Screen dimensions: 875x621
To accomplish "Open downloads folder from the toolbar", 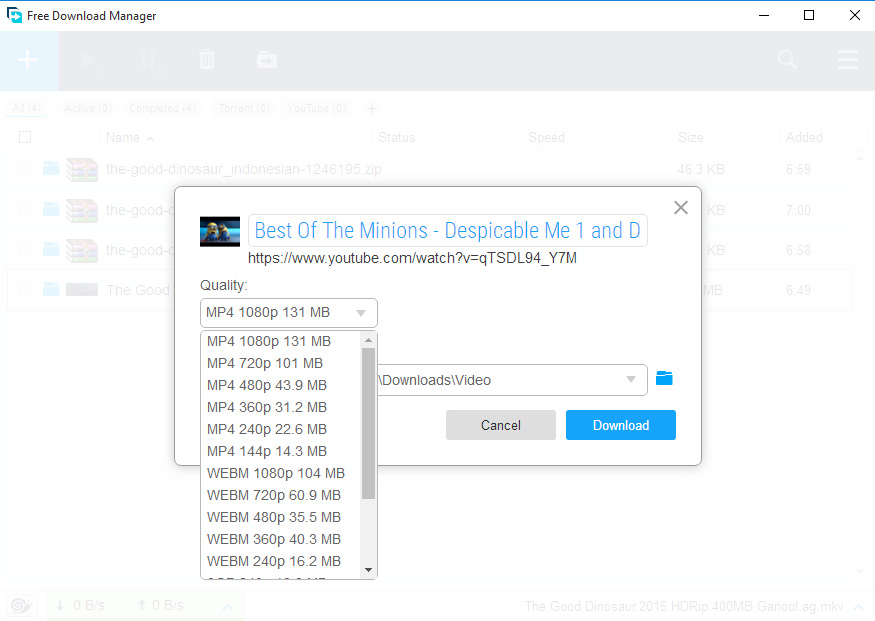I will 266,60.
